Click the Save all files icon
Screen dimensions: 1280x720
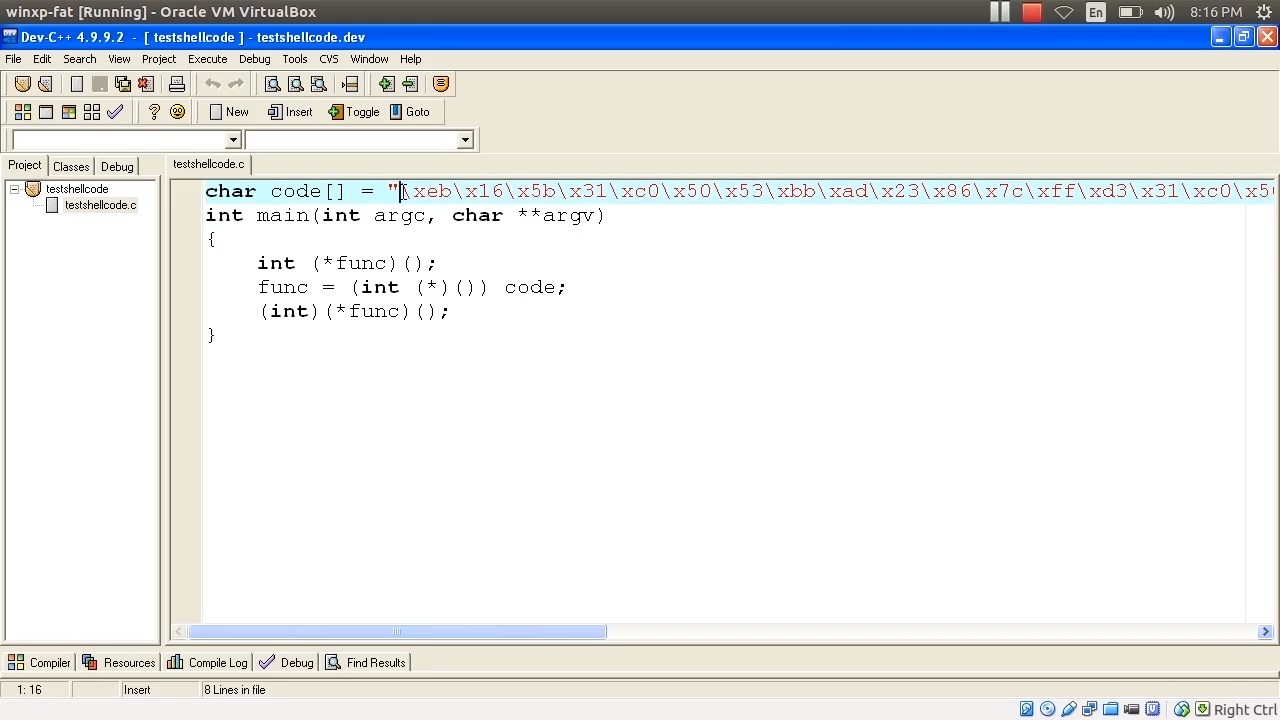tap(123, 84)
